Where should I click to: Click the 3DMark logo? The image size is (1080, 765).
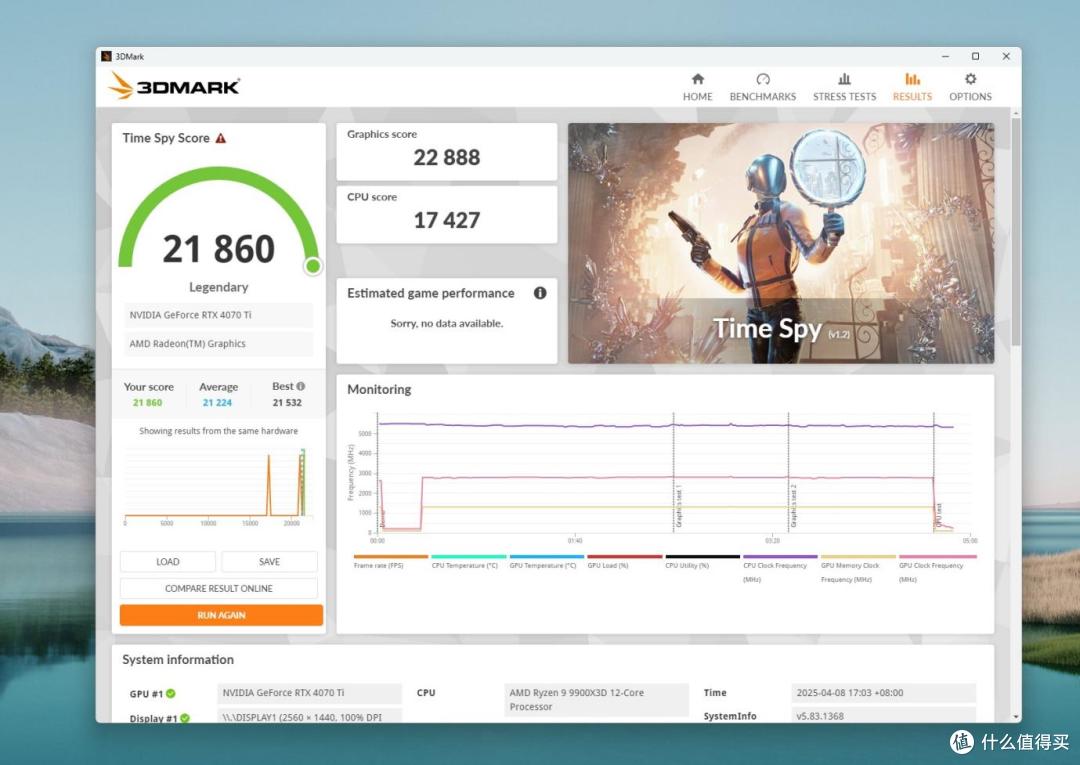click(x=174, y=86)
